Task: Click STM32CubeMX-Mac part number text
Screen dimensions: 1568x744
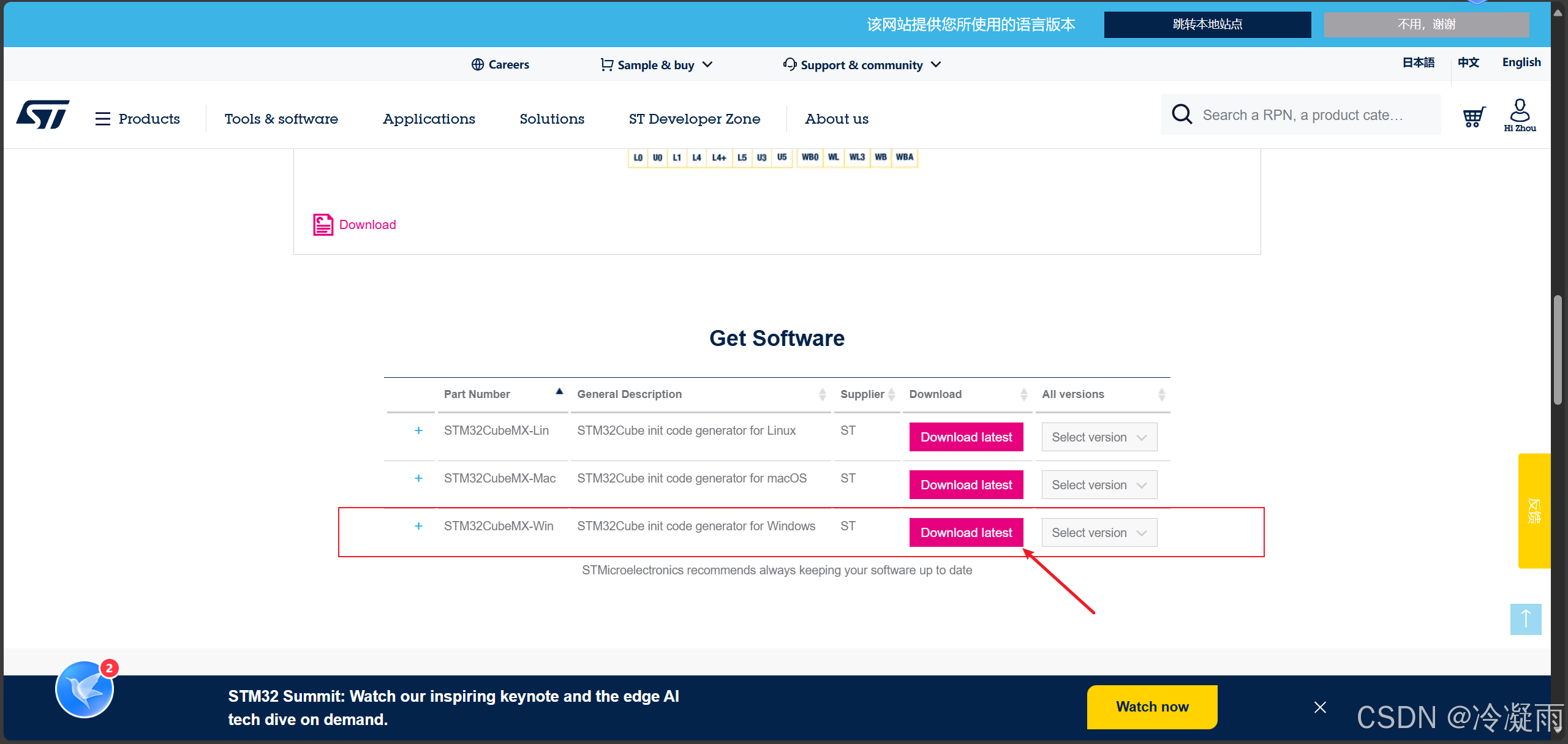Action: coord(500,478)
